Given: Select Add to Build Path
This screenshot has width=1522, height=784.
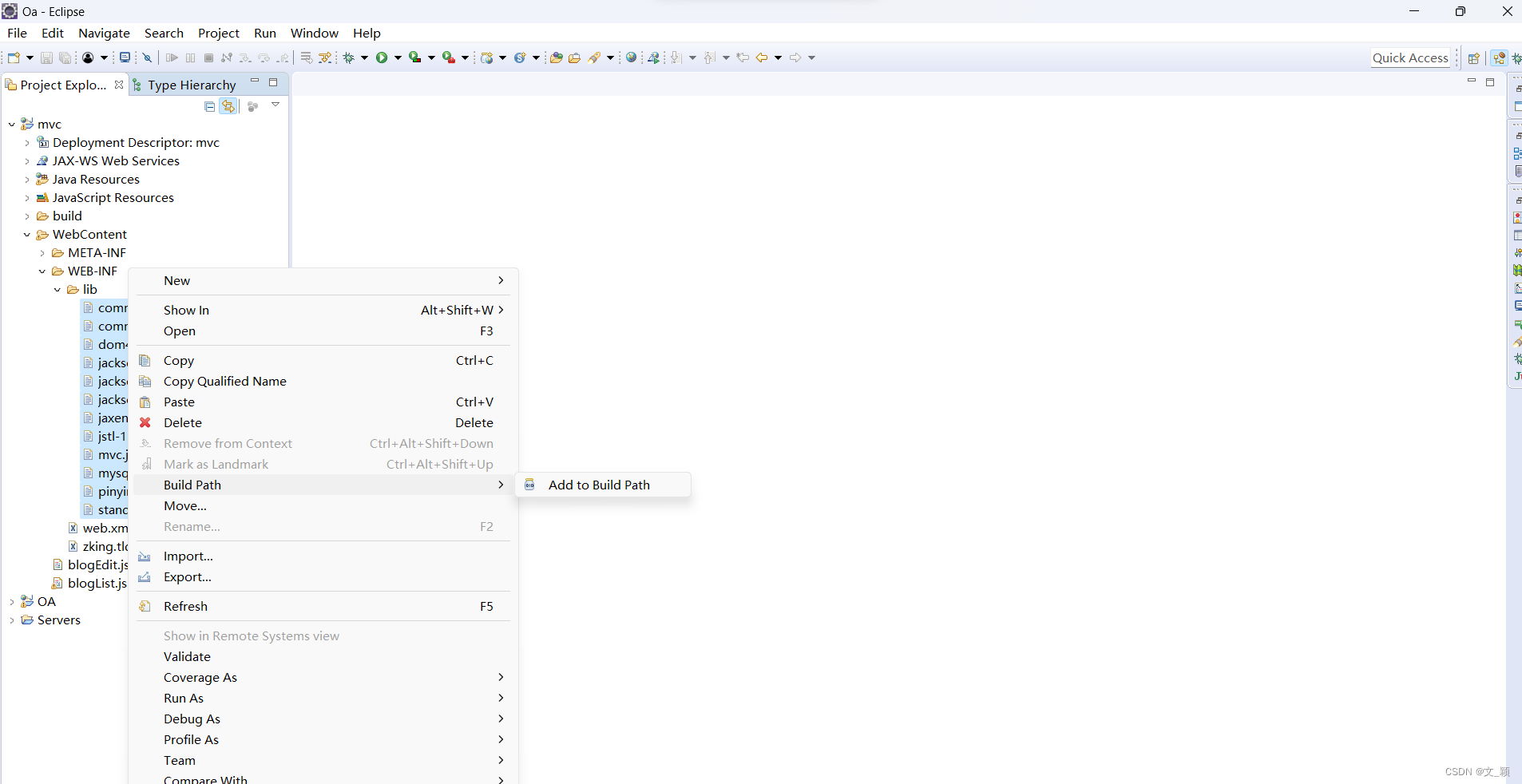Looking at the screenshot, I should (x=599, y=485).
